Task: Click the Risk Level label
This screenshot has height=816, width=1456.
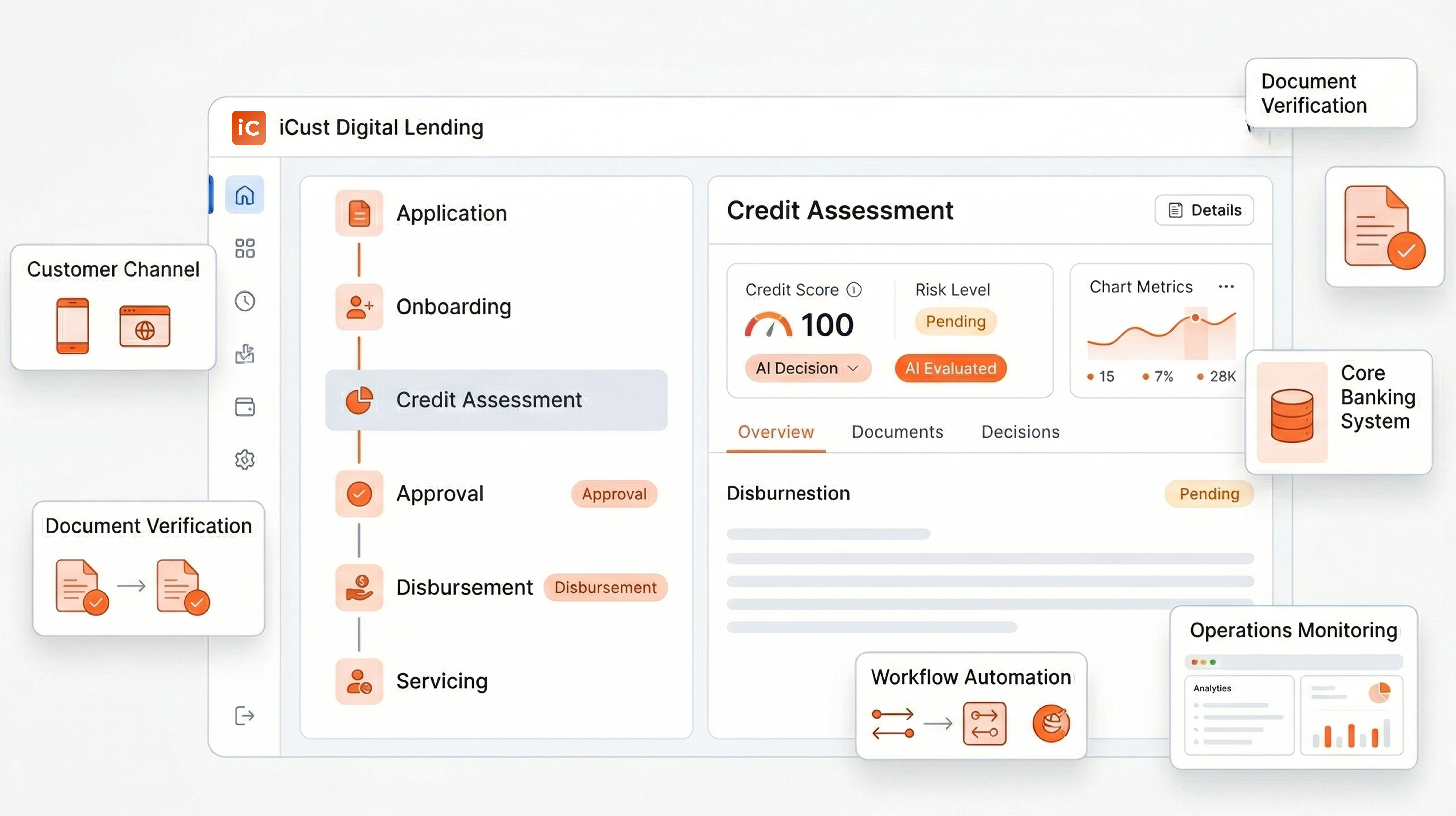Action: click(x=953, y=290)
